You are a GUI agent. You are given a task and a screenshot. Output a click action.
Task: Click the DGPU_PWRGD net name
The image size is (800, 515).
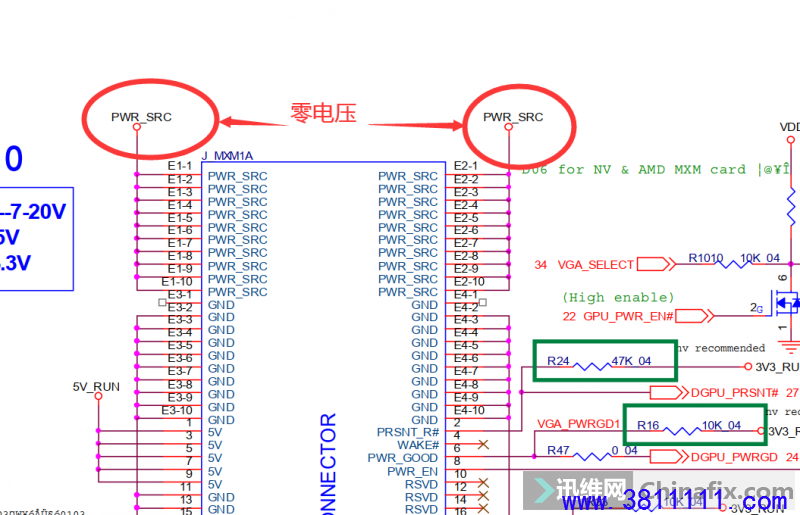click(734, 457)
